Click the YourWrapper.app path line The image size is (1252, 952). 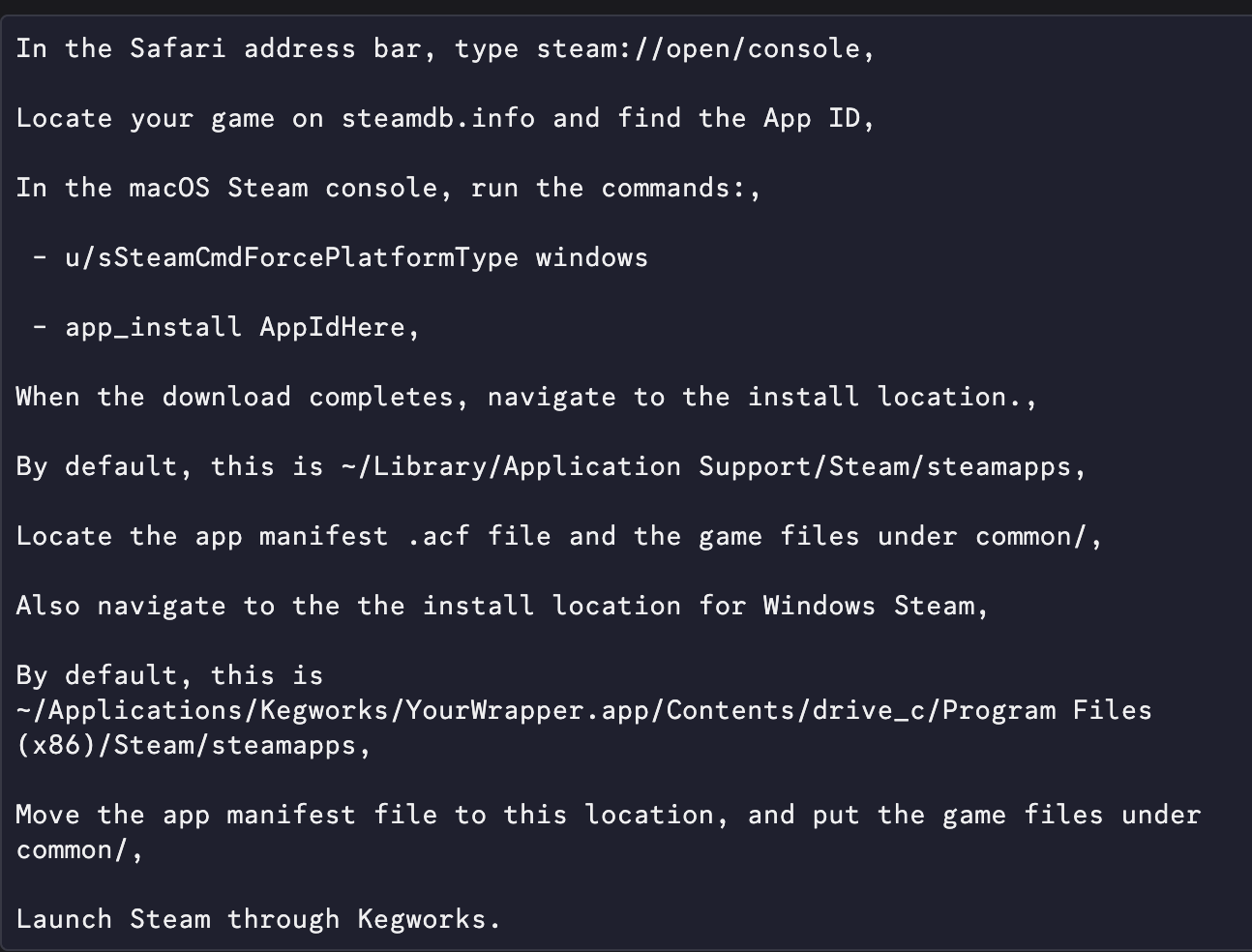tap(584, 710)
